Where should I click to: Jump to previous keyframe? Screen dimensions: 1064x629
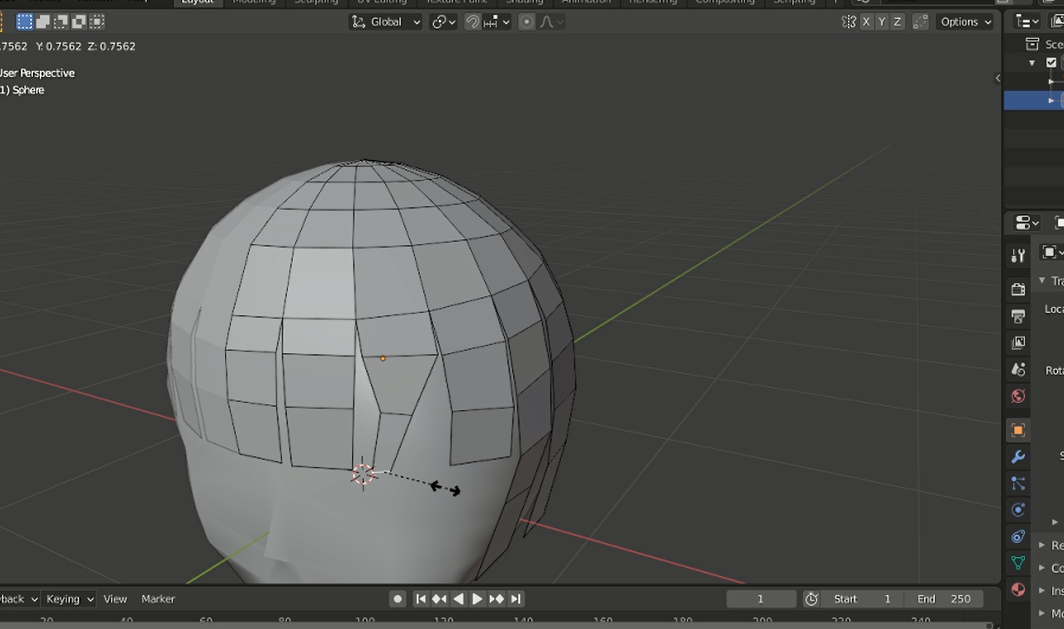439,598
